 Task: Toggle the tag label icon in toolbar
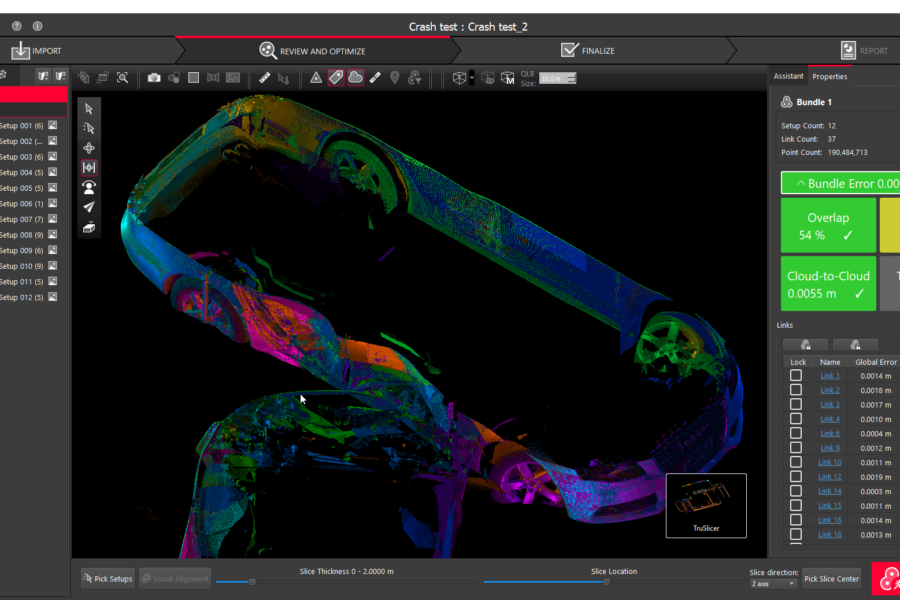click(336, 78)
